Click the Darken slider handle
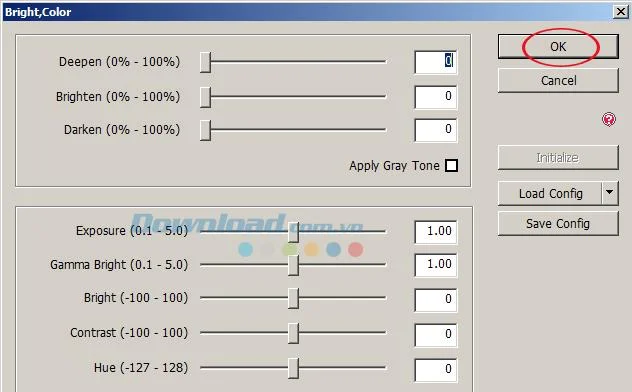 click(206, 130)
